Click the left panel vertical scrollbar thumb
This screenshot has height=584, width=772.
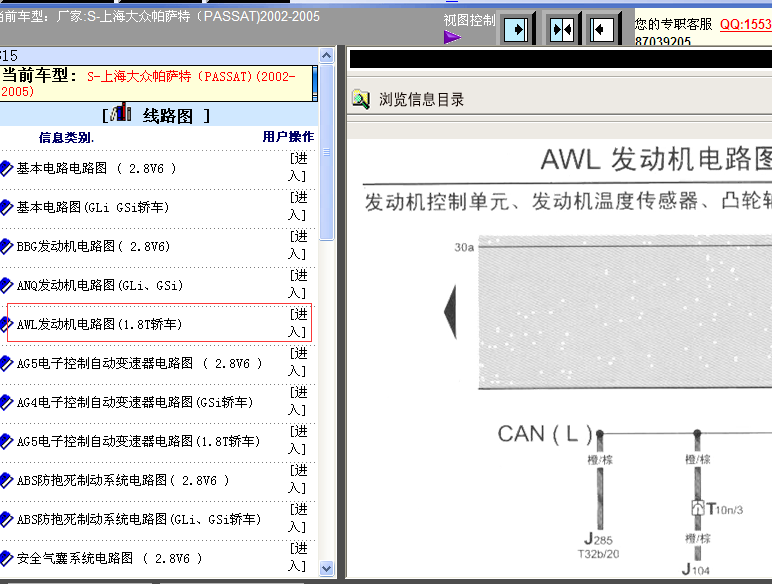click(326, 152)
